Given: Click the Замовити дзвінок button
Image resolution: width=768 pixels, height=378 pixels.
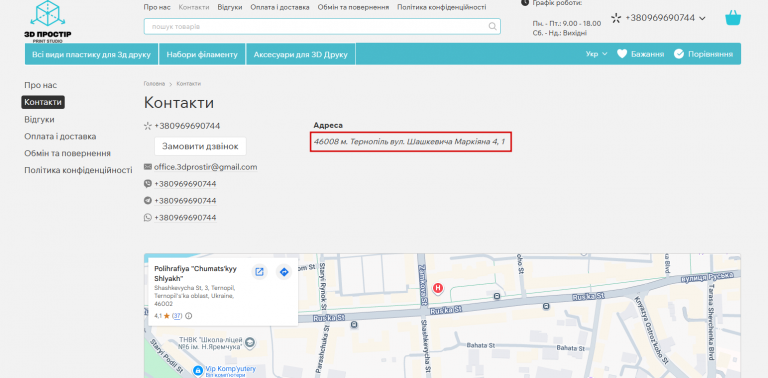Looking at the screenshot, I should click(200, 146).
